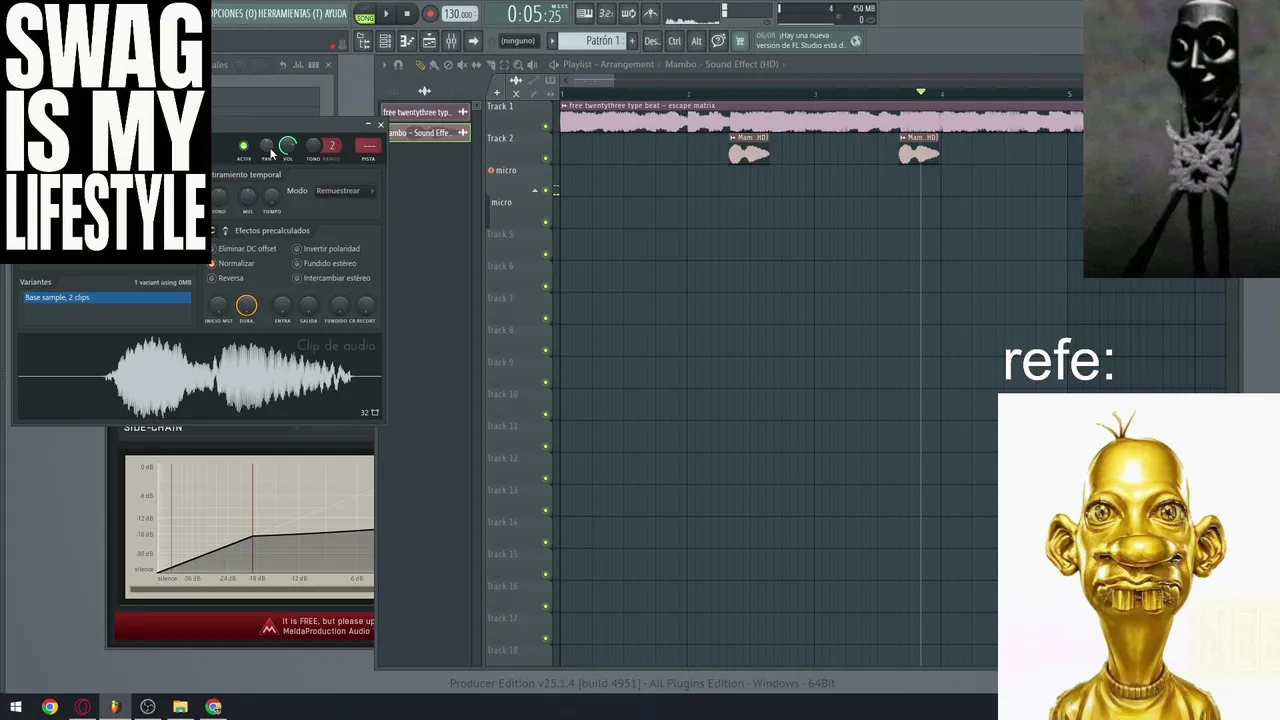This screenshot has height=720, width=1280.
Task: Click the DURA. knob
Action: (246, 306)
